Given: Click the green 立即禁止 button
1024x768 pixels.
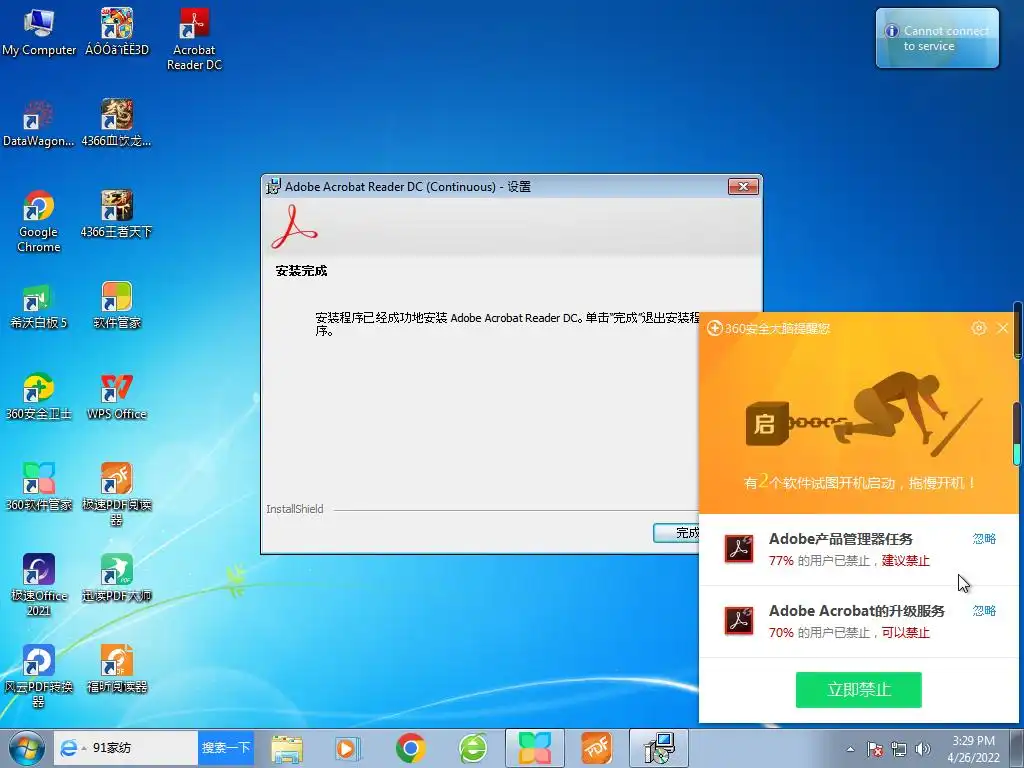Looking at the screenshot, I should click(x=858, y=690).
